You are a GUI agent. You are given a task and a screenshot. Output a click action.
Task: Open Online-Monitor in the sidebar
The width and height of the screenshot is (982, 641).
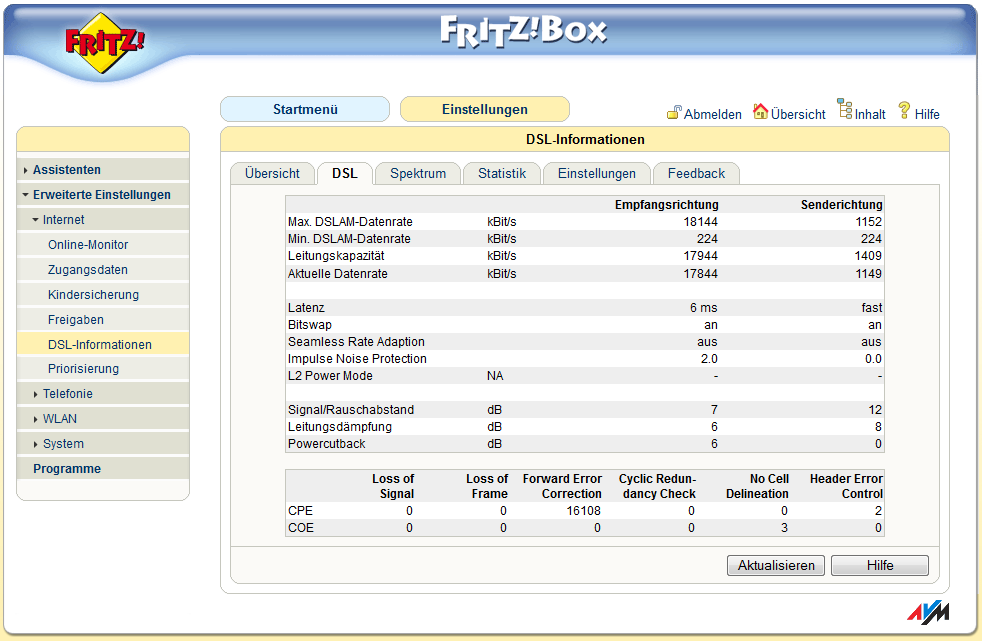(88, 245)
